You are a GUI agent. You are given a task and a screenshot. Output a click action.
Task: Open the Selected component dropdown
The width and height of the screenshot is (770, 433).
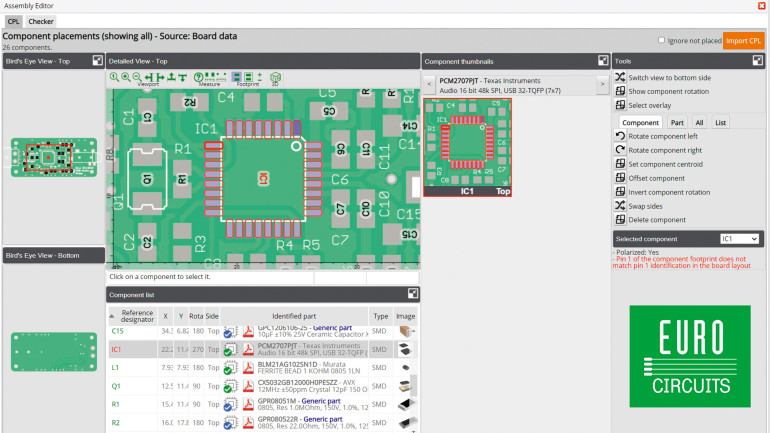tap(741, 239)
